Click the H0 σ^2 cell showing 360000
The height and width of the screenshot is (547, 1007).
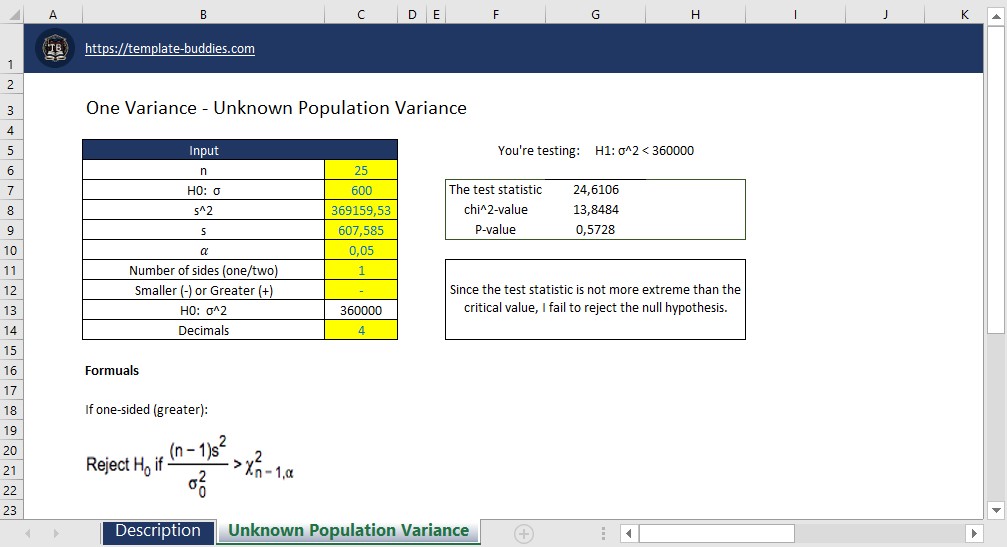click(x=361, y=311)
